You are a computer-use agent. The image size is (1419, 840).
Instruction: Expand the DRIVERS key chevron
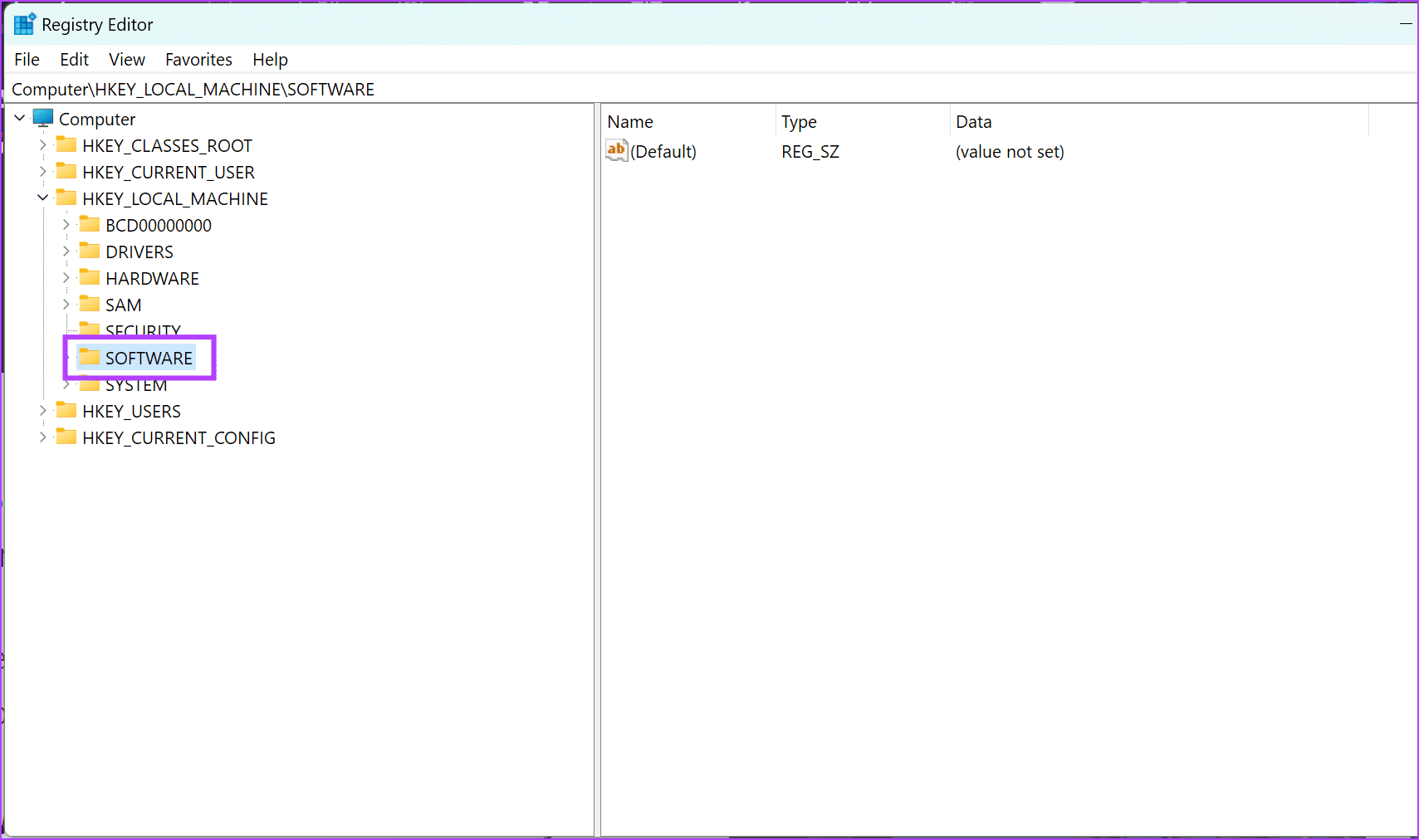click(x=66, y=252)
